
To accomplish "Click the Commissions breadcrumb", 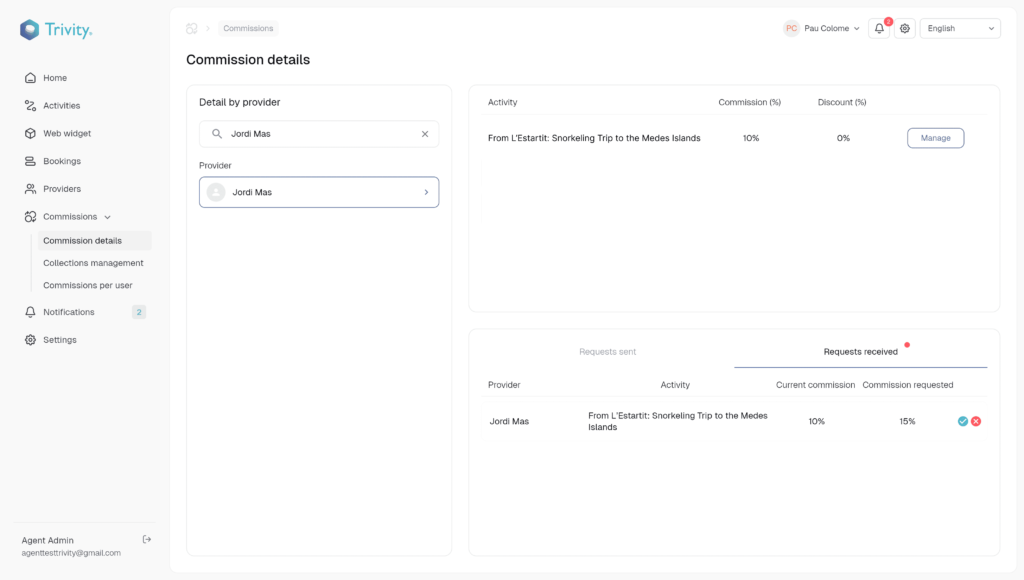I will 248,28.
